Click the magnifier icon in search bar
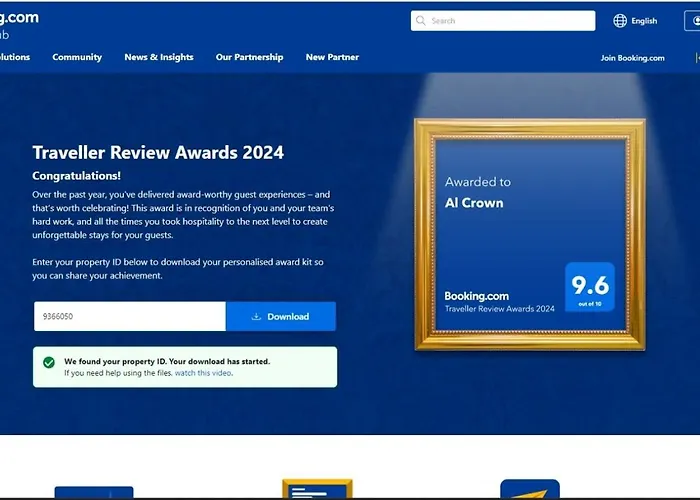Screen dimensions: 700x500 pos(421,21)
